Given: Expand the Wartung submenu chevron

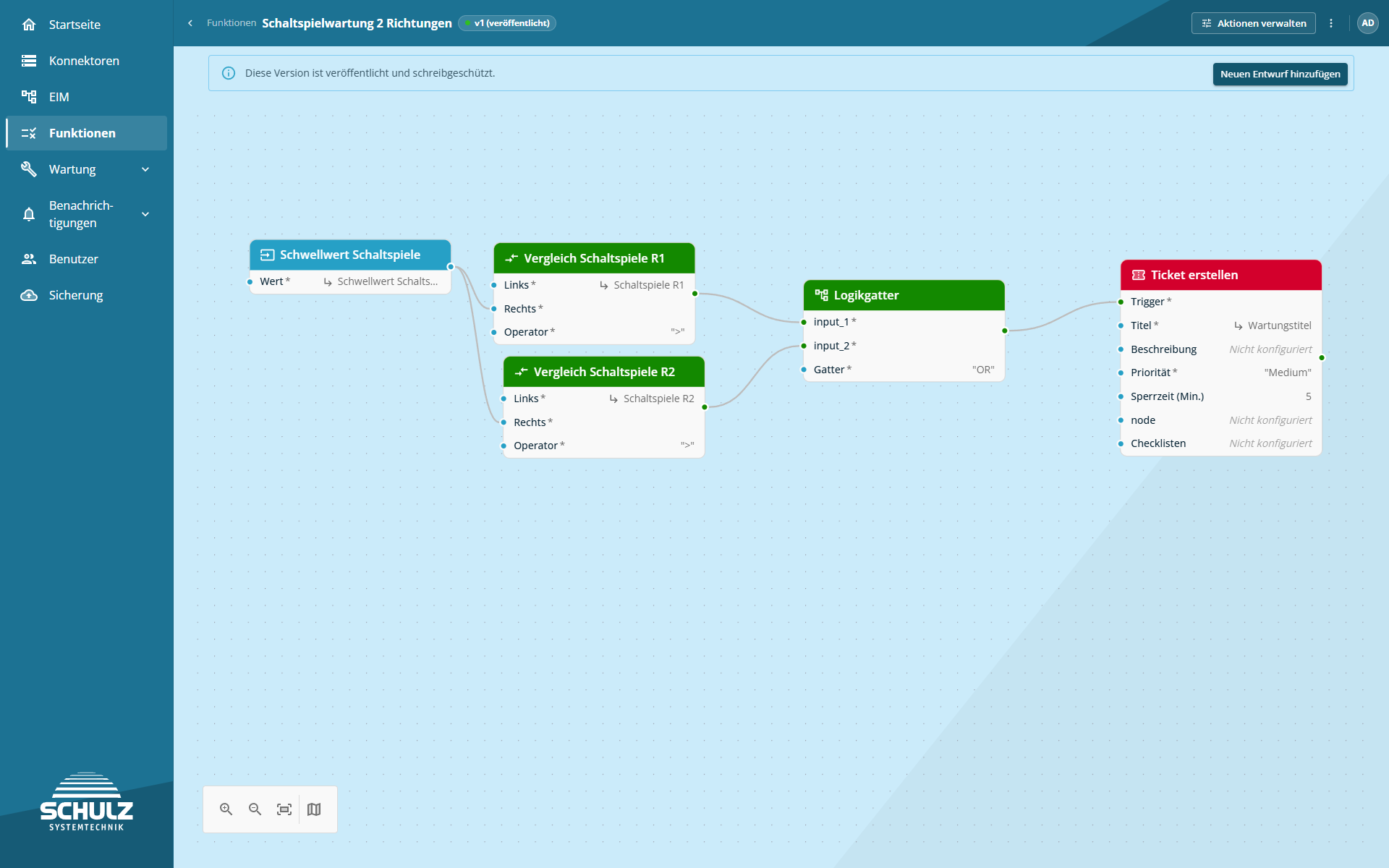Looking at the screenshot, I should 145,169.
